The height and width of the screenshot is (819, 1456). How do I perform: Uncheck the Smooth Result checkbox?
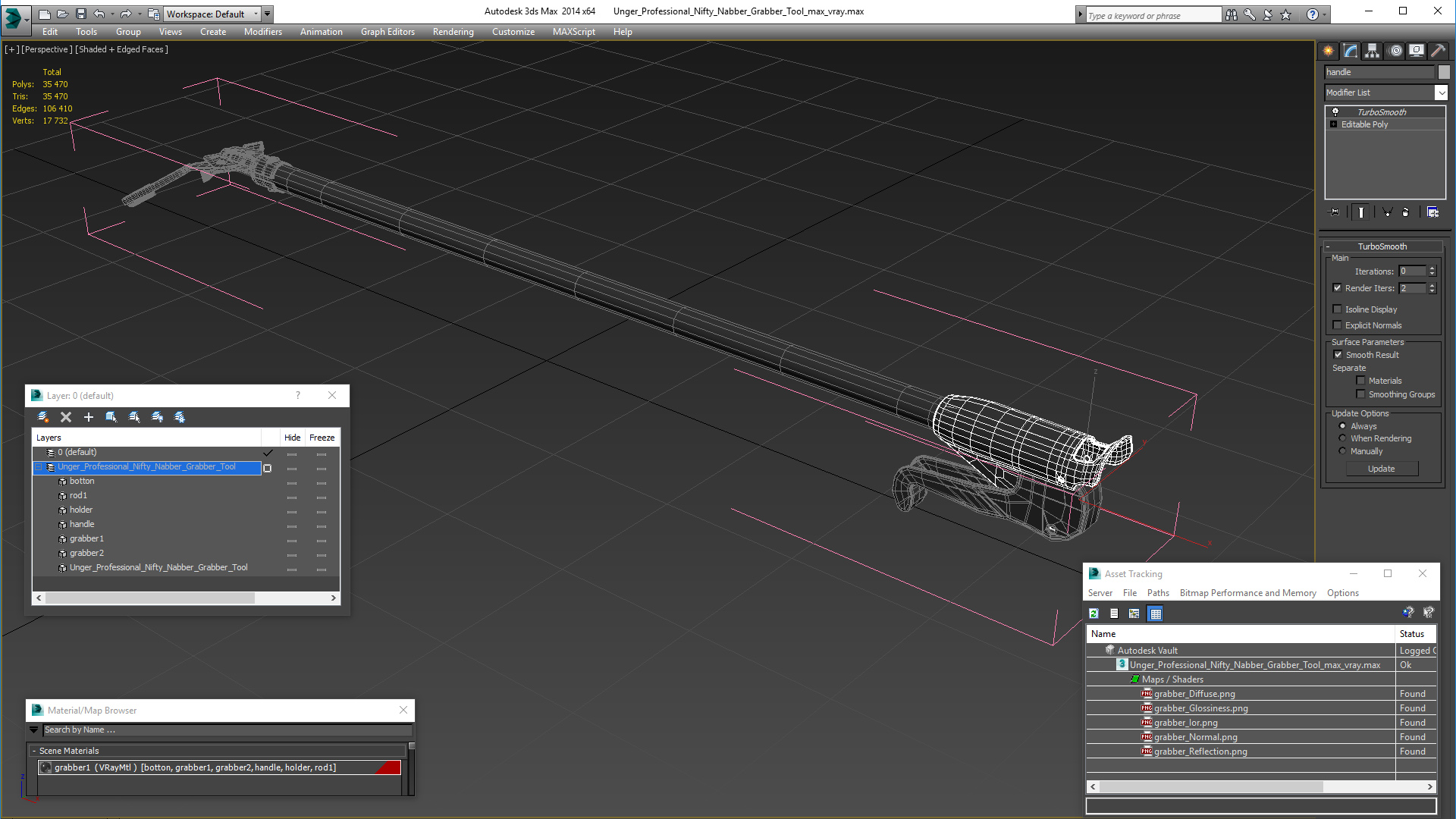pos(1338,355)
